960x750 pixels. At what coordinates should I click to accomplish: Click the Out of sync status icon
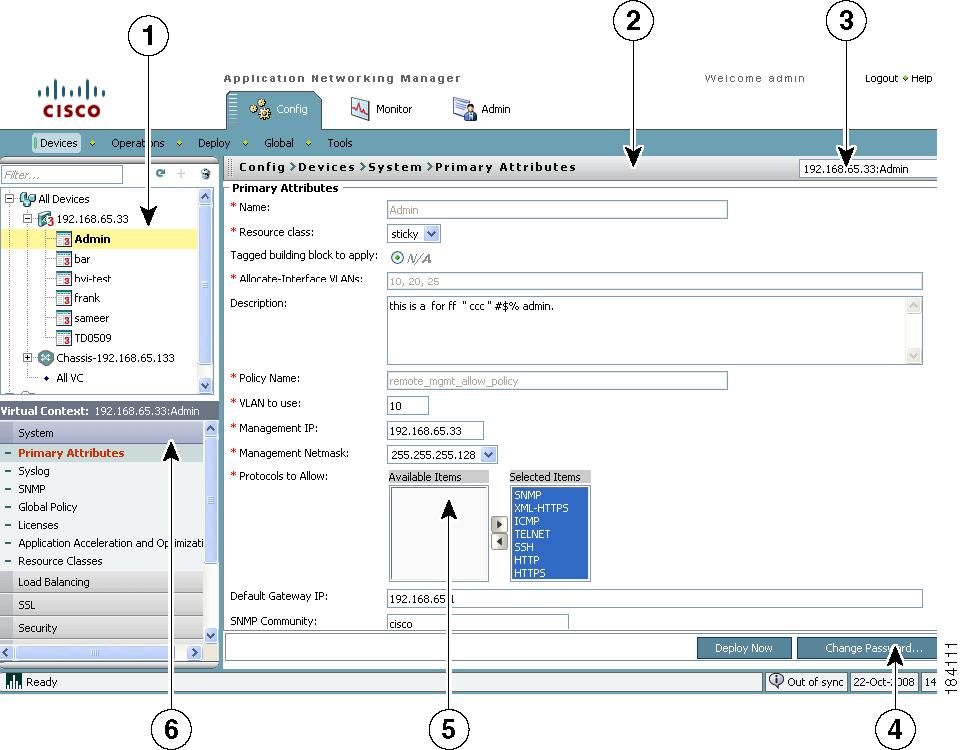[776, 681]
